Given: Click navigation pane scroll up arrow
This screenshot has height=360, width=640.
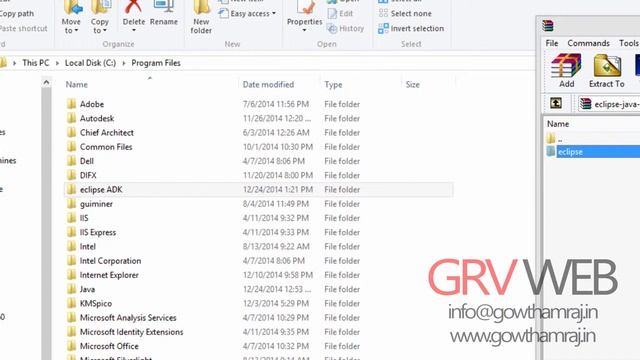Looking at the screenshot, I should coord(47,83).
